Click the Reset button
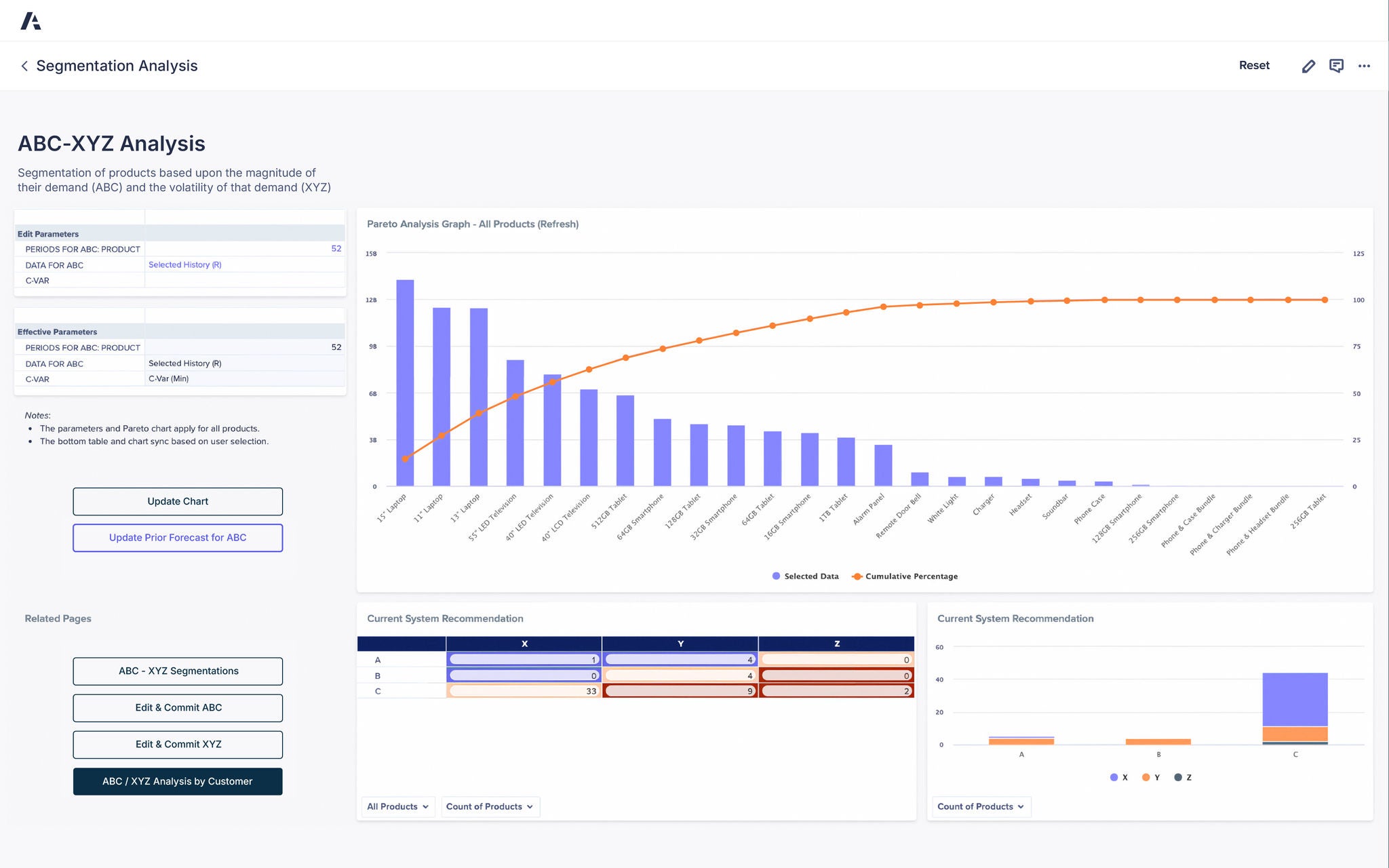This screenshot has width=1389, height=868. (x=1254, y=65)
